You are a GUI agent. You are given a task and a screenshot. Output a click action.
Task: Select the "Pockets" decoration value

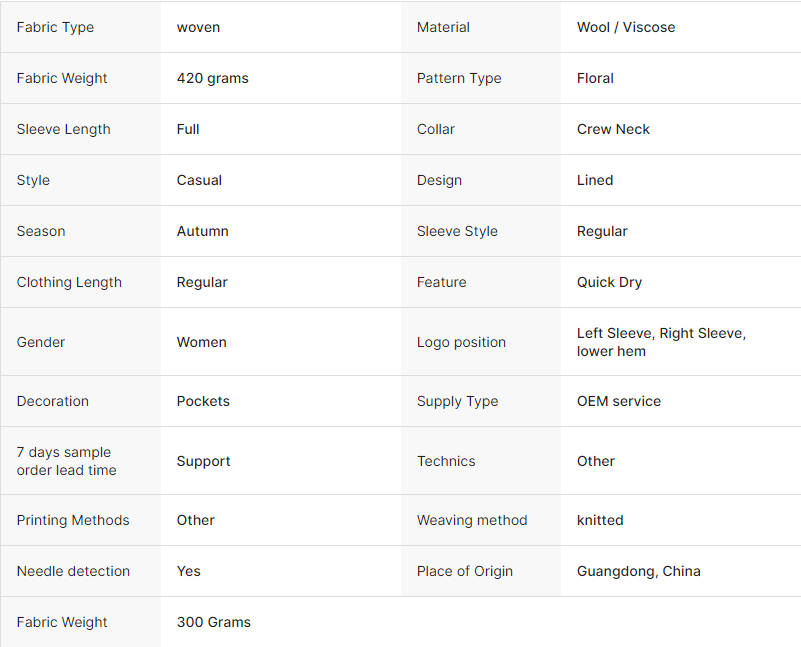pos(203,401)
